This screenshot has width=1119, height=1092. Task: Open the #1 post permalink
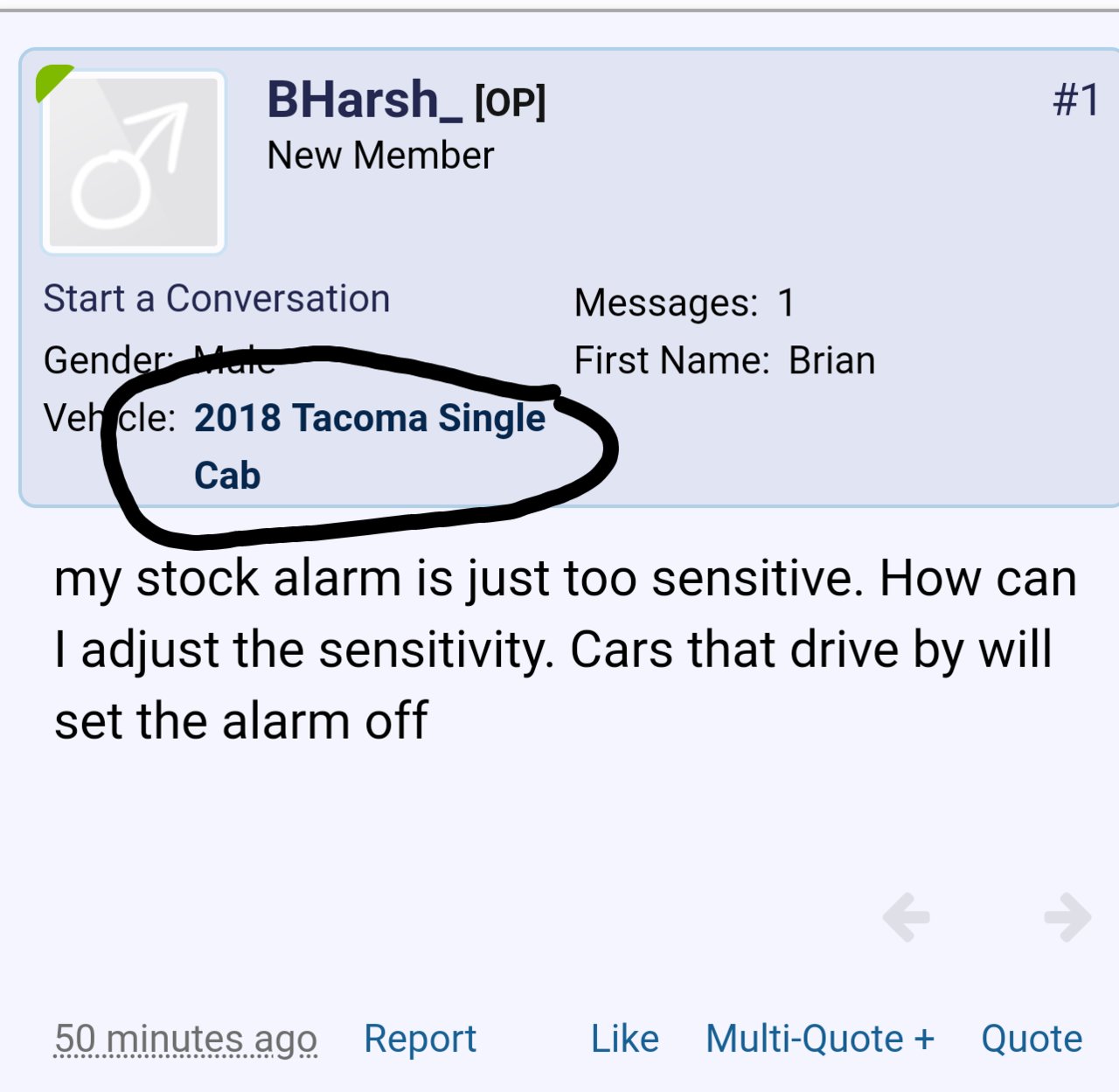click(x=1076, y=100)
